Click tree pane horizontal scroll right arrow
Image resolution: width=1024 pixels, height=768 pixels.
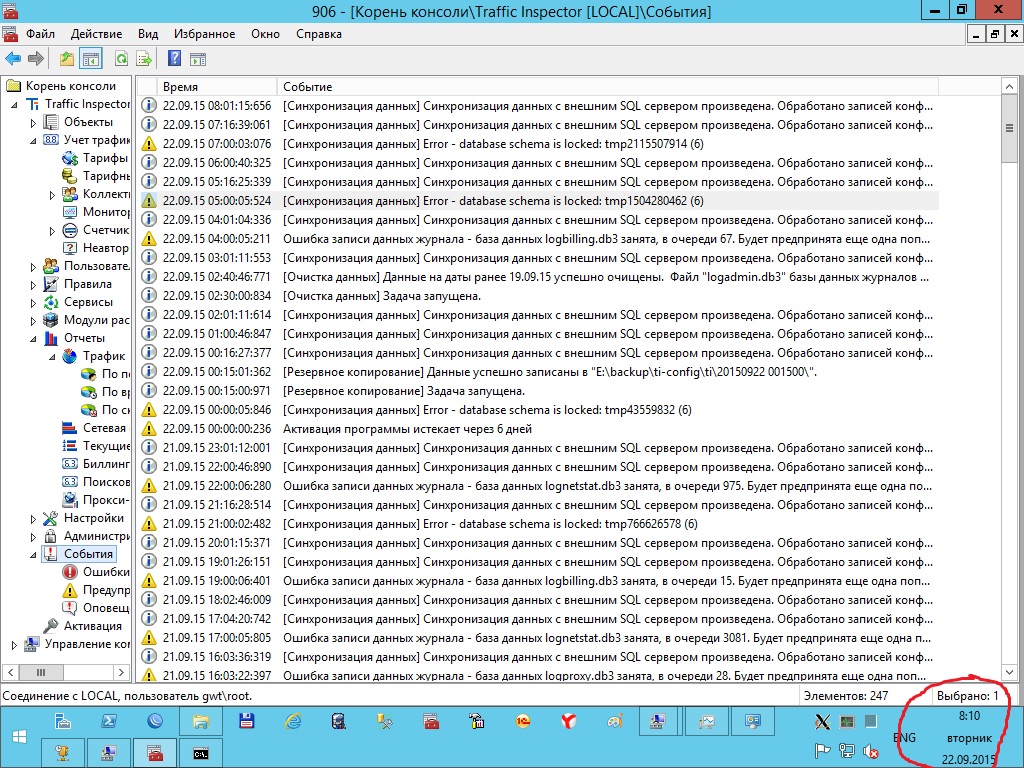pyautogui.click(x=121, y=672)
